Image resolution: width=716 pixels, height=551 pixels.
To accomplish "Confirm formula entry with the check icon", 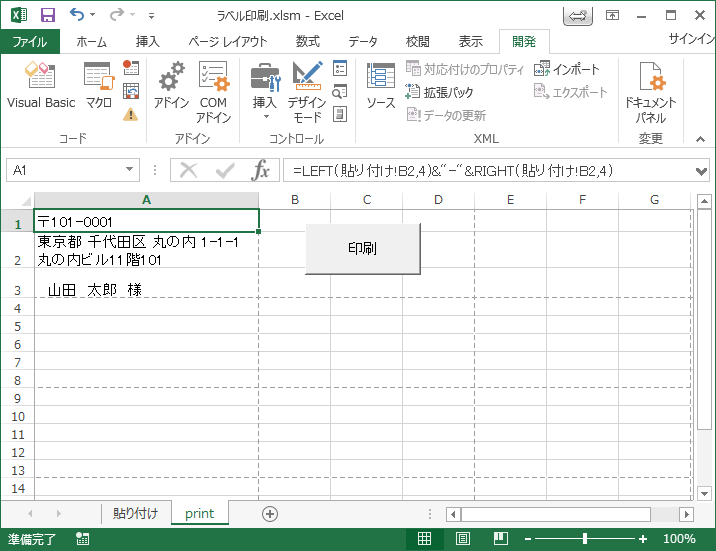I will click(225, 170).
